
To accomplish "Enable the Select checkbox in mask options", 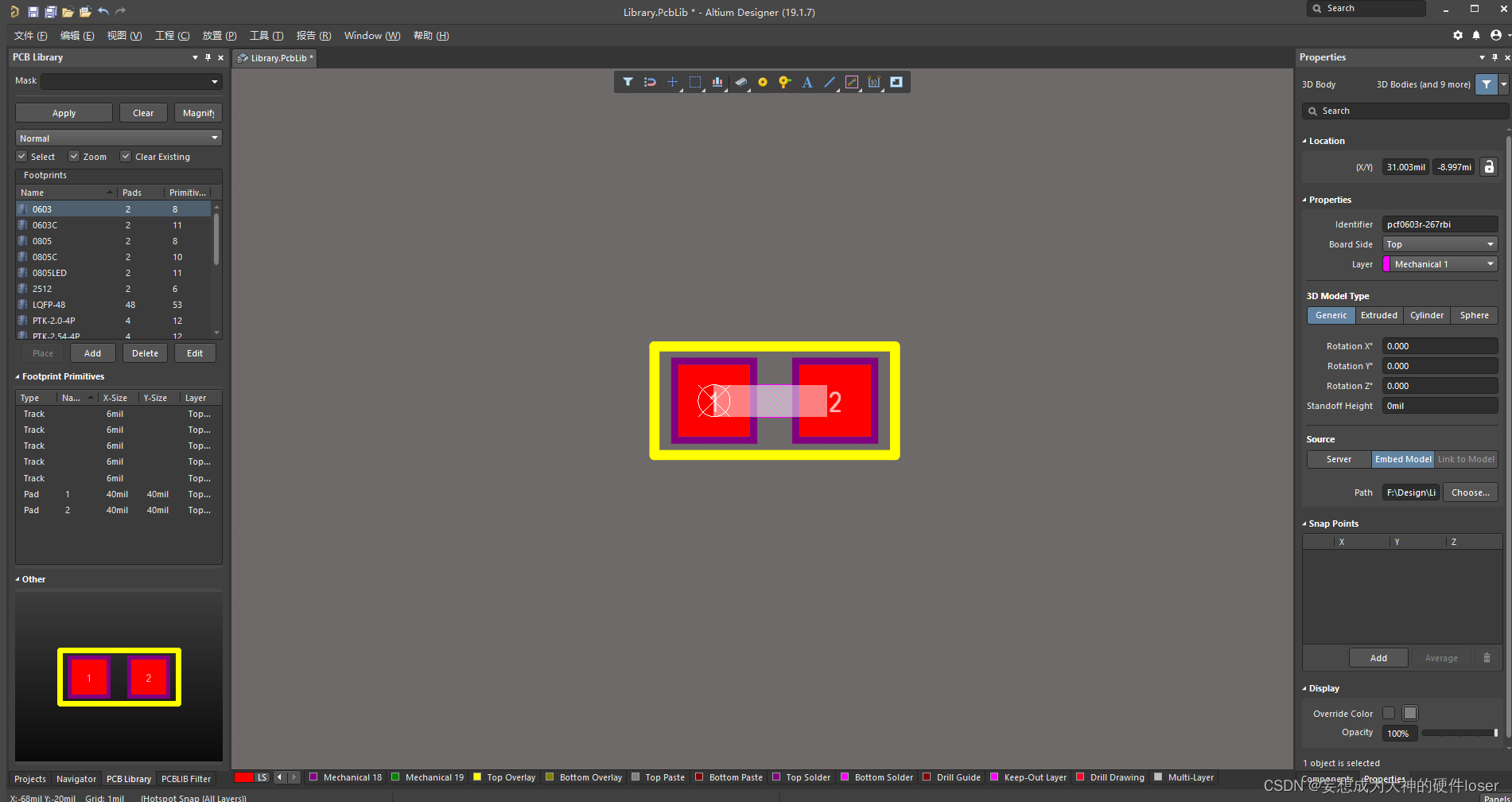I will (21, 156).
